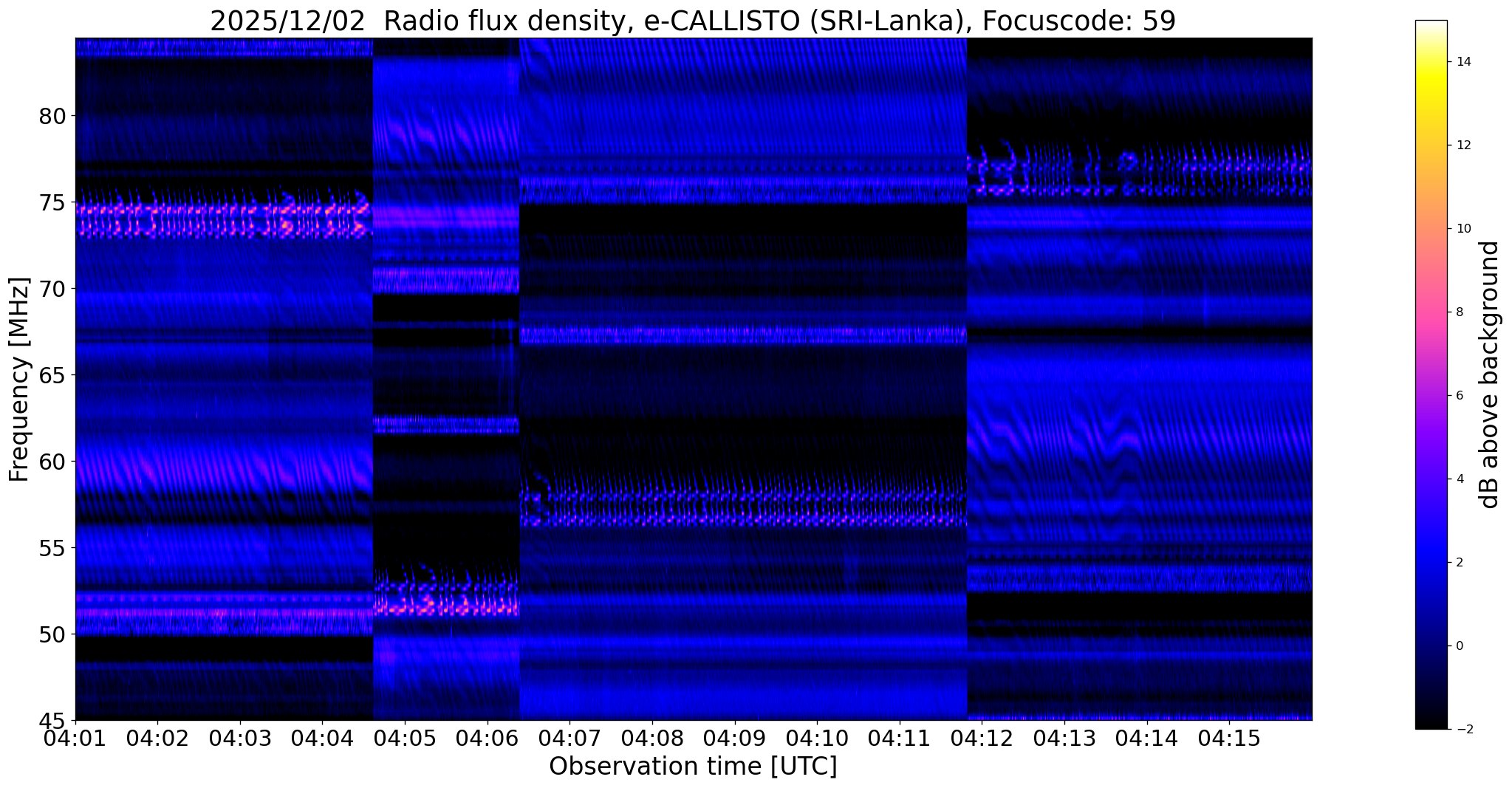Screen dimensions: 1512x788
Task: Click the colorbar tick value 10
Action: [x=1463, y=229]
